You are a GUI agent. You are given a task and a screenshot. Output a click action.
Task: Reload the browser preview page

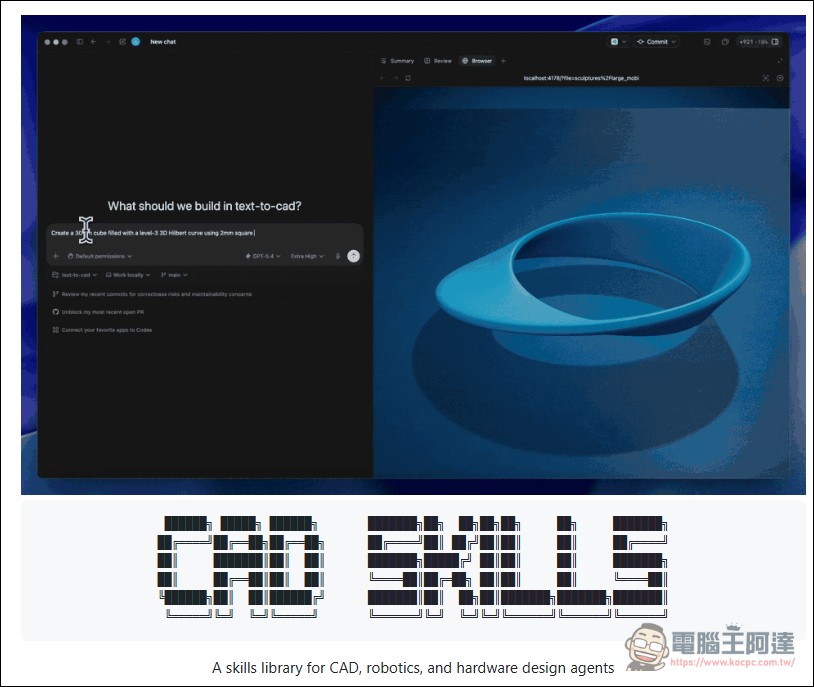coord(408,78)
